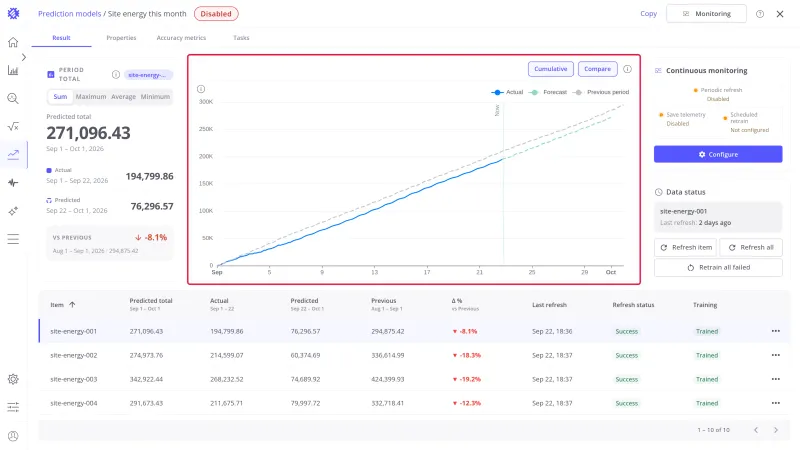
Task: Toggle Forecast series in legend
Action: coord(548,92)
